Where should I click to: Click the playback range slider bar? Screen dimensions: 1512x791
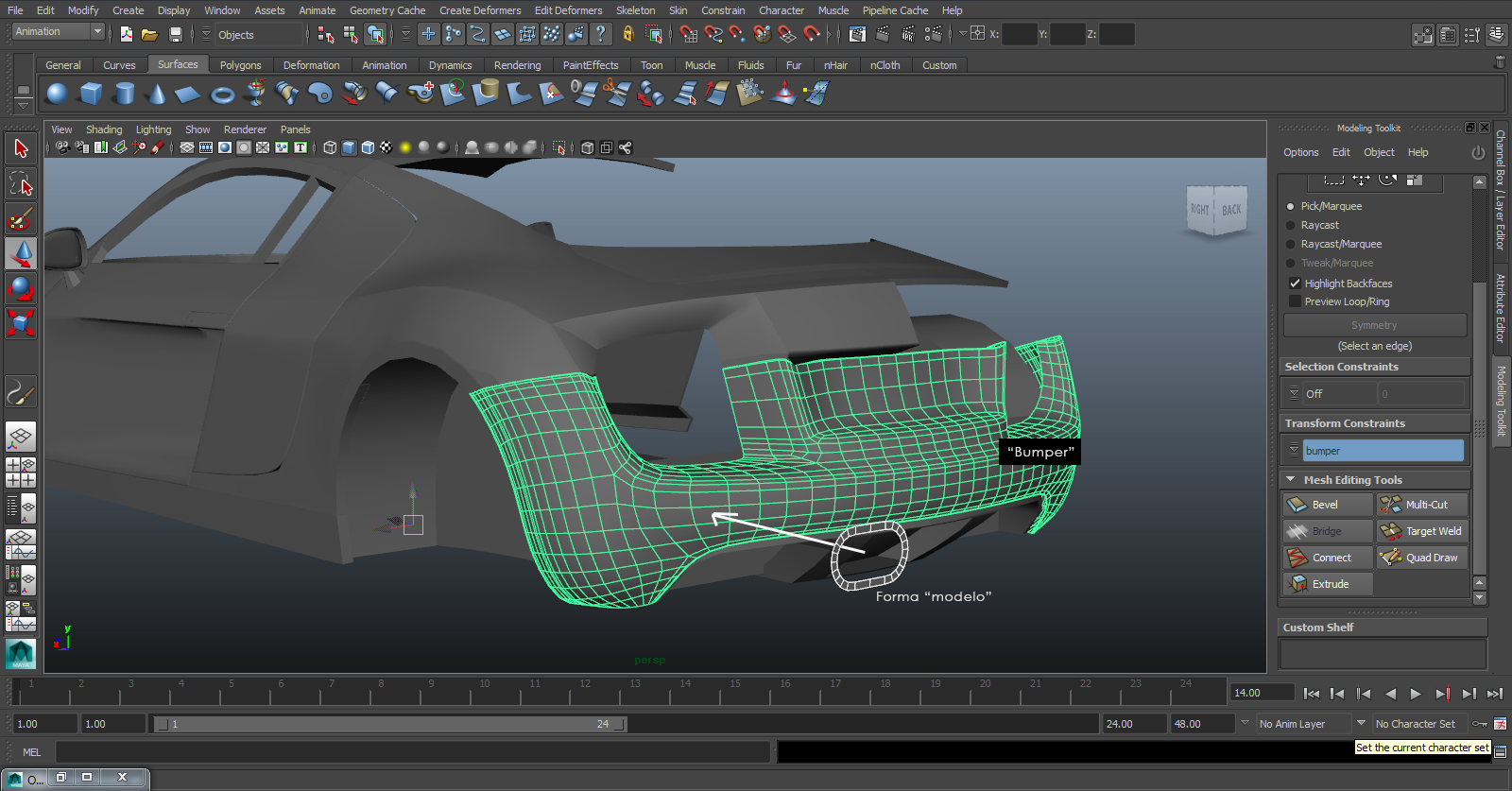(387, 724)
